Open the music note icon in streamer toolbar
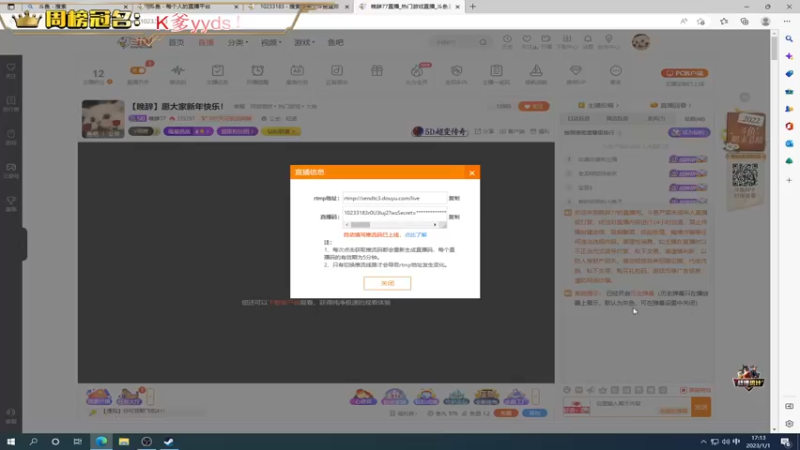Viewport: 800px width, 450px height. pos(337,71)
